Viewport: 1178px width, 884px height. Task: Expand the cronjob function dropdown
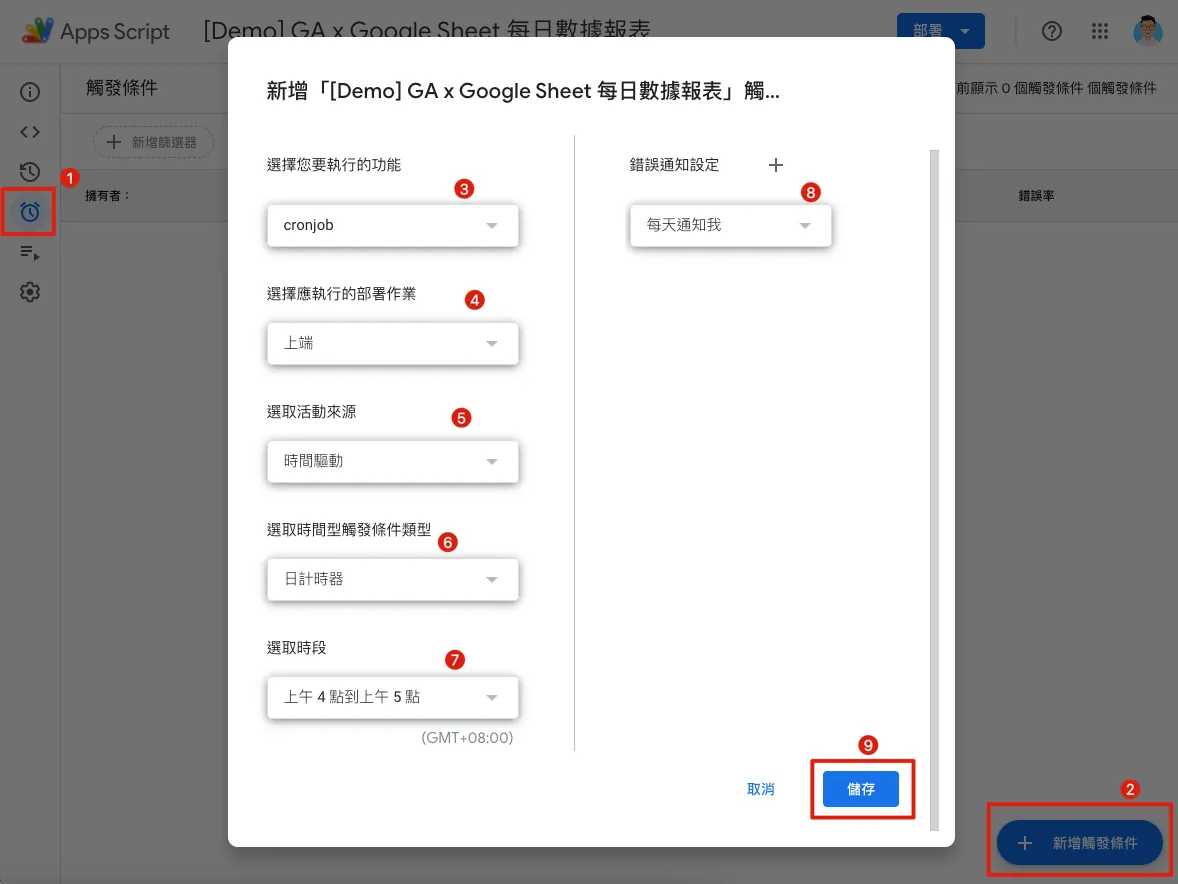pyautogui.click(x=392, y=226)
